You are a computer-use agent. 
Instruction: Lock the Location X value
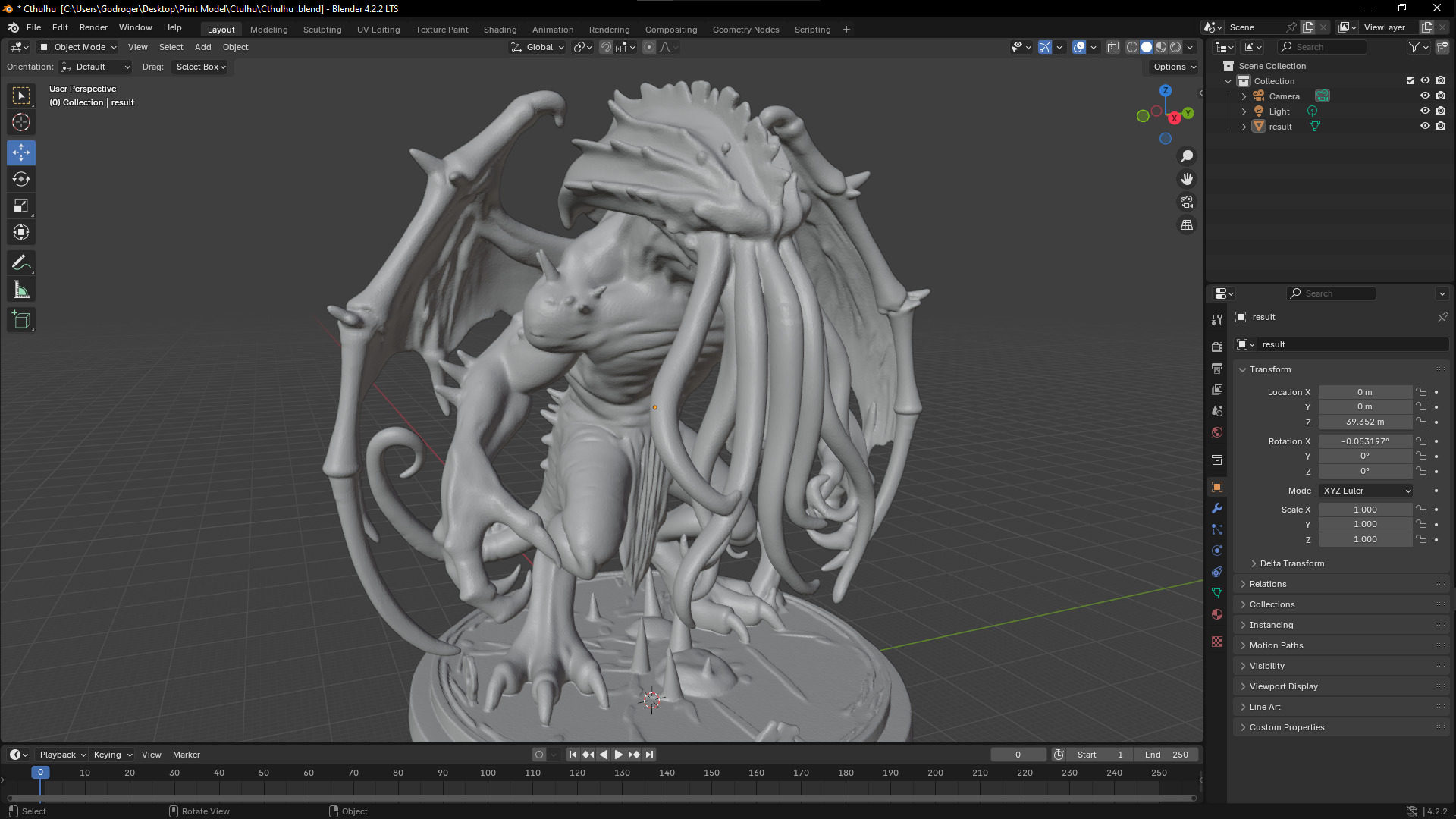tap(1421, 392)
